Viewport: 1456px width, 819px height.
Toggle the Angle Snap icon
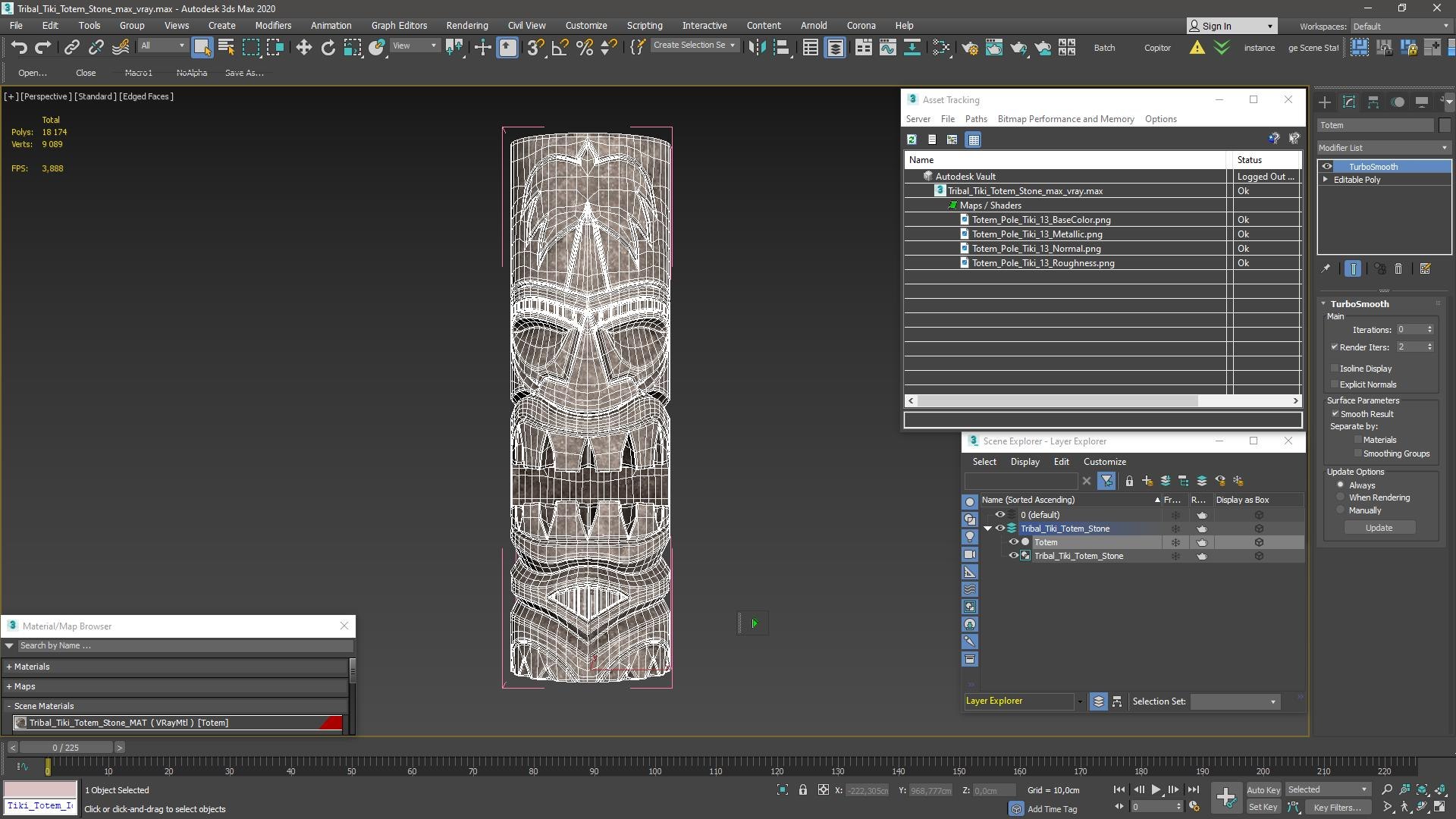click(560, 47)
